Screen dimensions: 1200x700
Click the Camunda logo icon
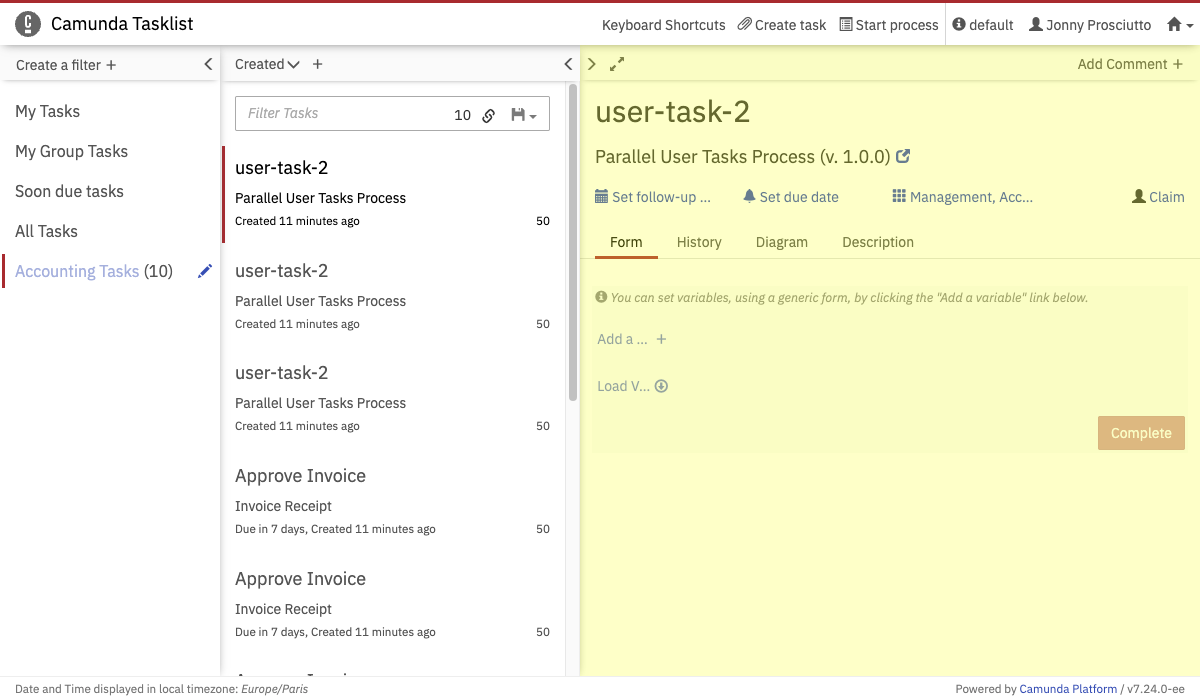pos(29,24)
